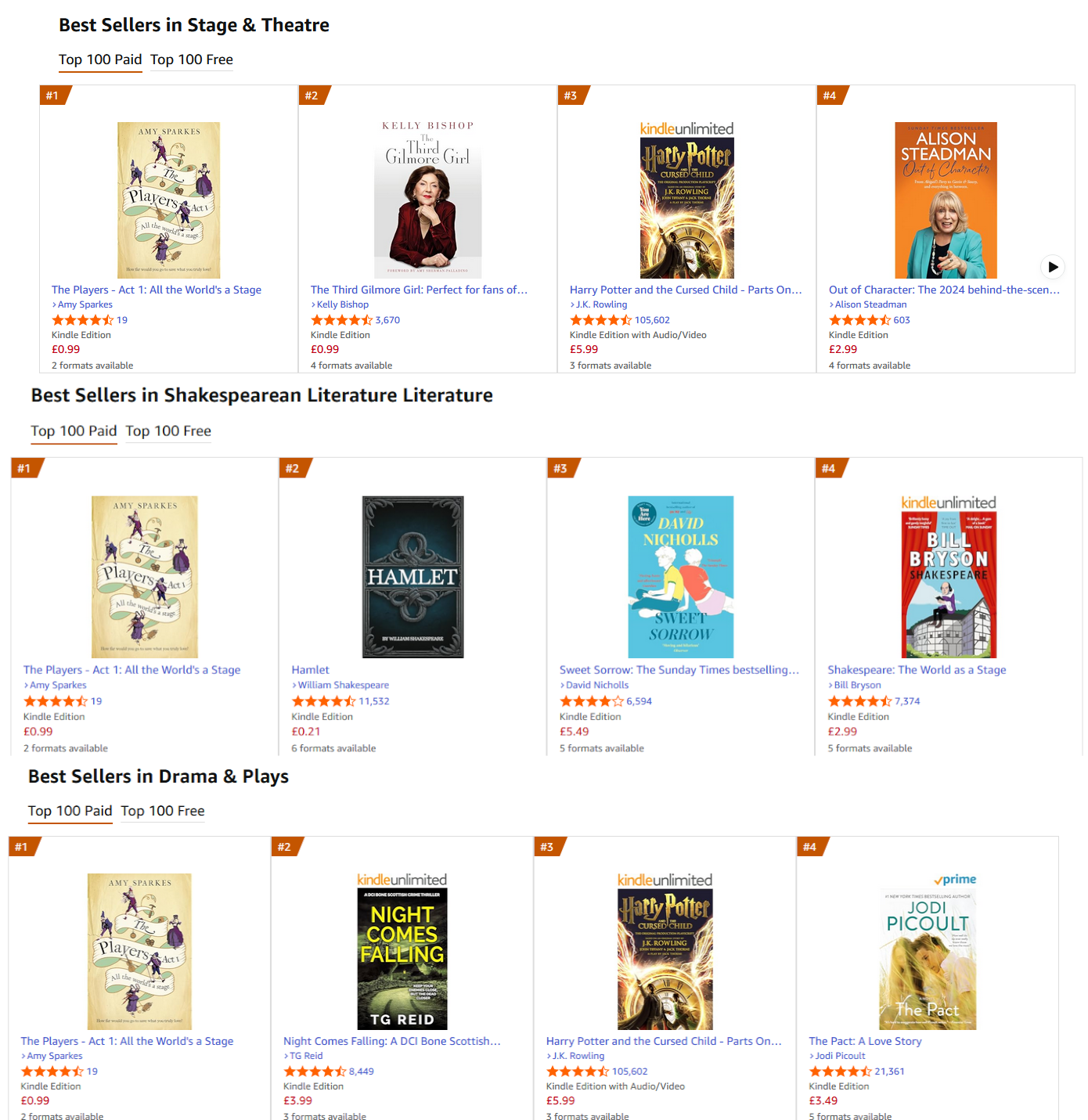Click the star rating for Night Comes Falling

(315, 1071)
